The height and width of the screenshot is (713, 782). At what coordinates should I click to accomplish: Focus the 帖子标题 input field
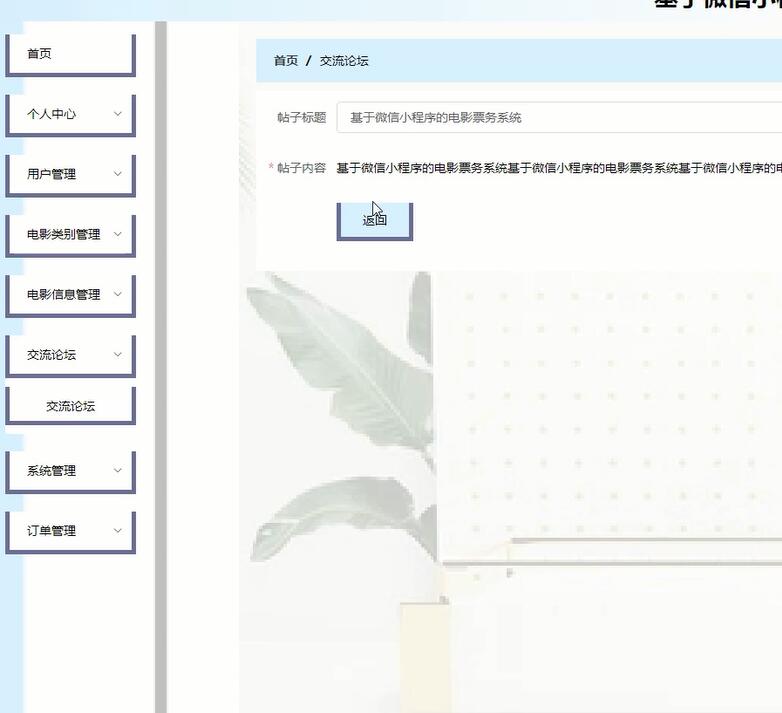click(x=559, y=118)
